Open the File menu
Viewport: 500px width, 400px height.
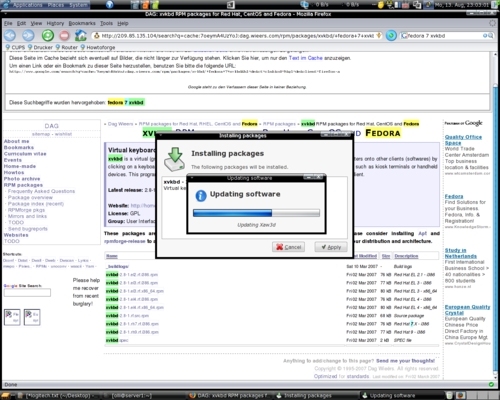tap(8, 23)
